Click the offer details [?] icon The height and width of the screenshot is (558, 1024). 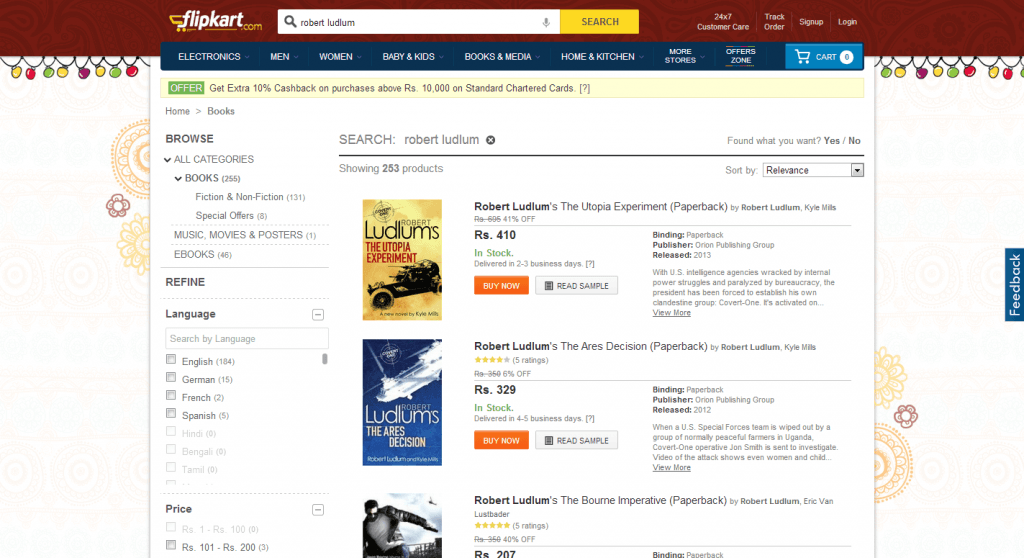click(x=585, y=88)
